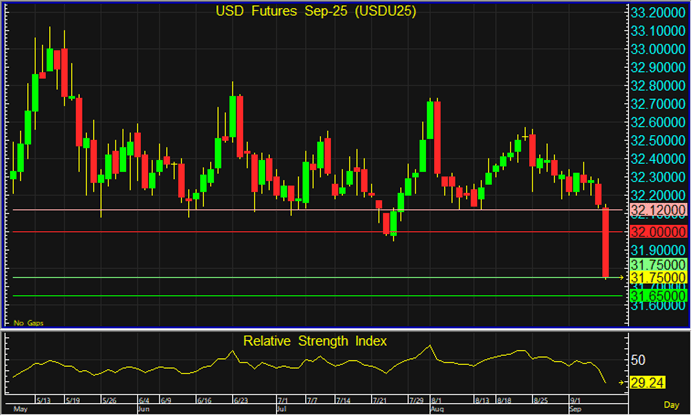Click the 'Aug' month label on time axis
Screen dimensions: 692x416
coord(437,409)
